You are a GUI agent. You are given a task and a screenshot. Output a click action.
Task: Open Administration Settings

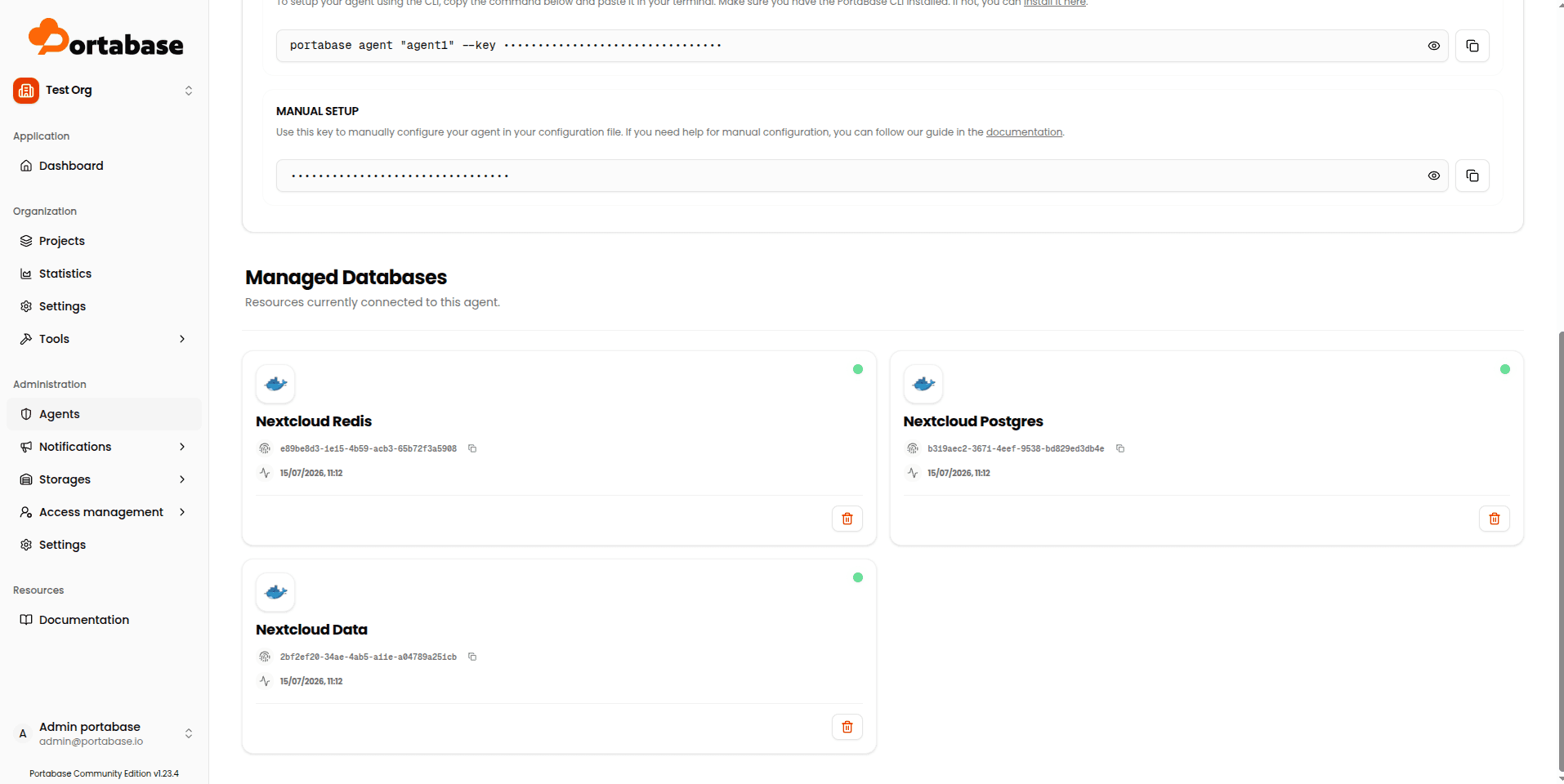[104, 545]
